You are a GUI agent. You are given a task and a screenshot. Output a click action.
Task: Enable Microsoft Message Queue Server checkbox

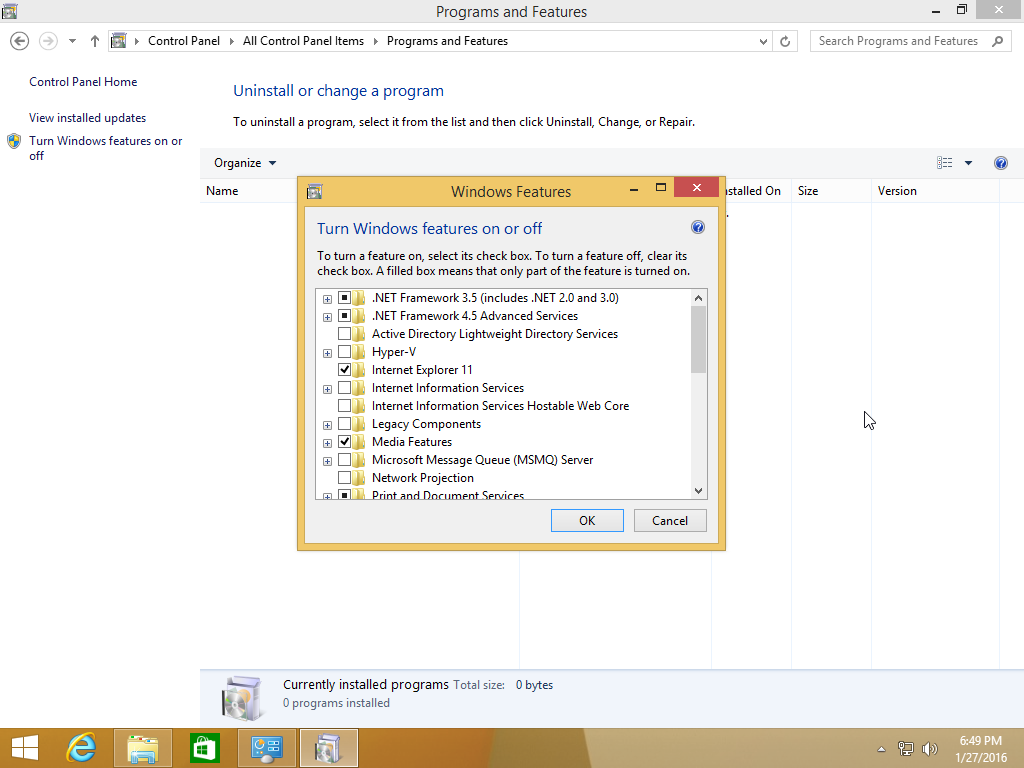pos(344,460)
